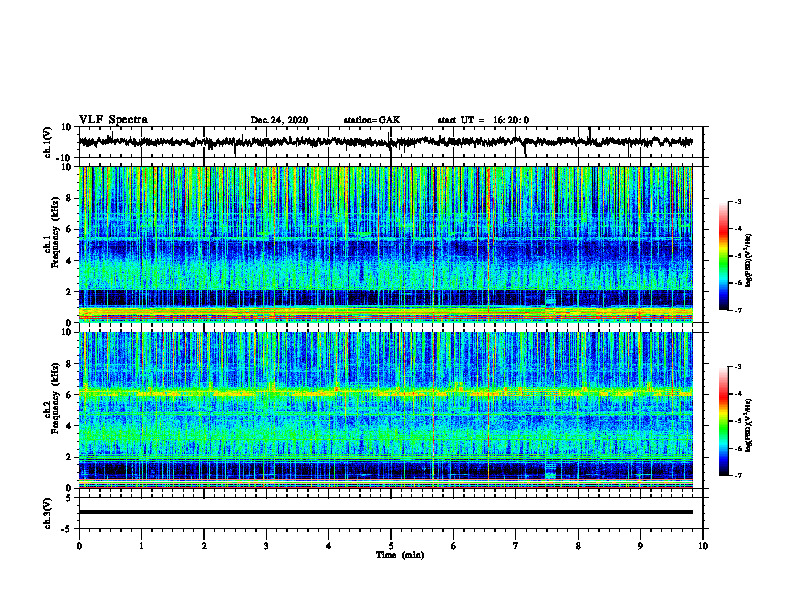Viewport: 792px width, 612px height.
Task: Click the "station=GAK" header label
Action: (x=372, y=120)
